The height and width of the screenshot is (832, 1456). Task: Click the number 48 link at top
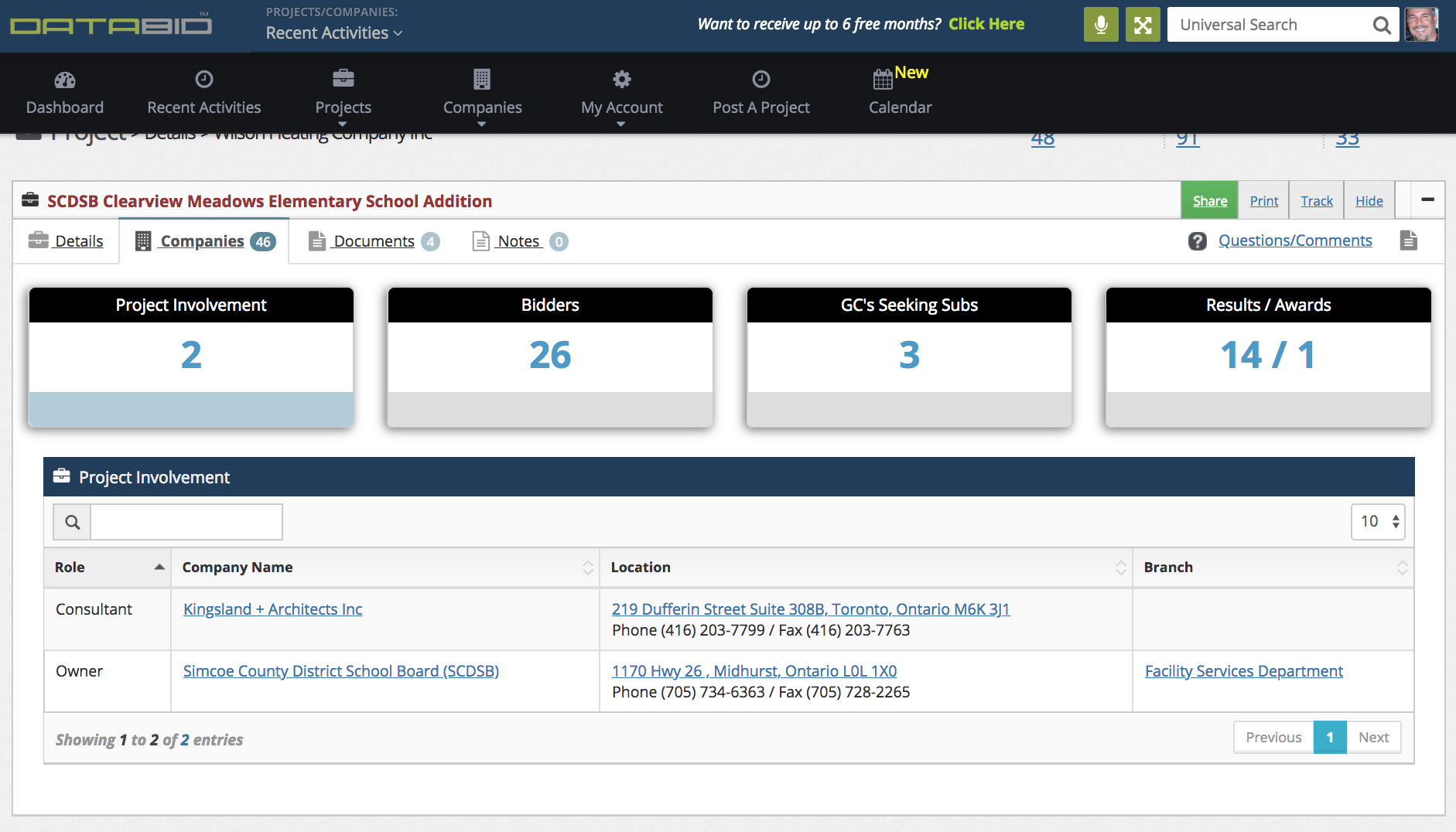(1043, 139)
